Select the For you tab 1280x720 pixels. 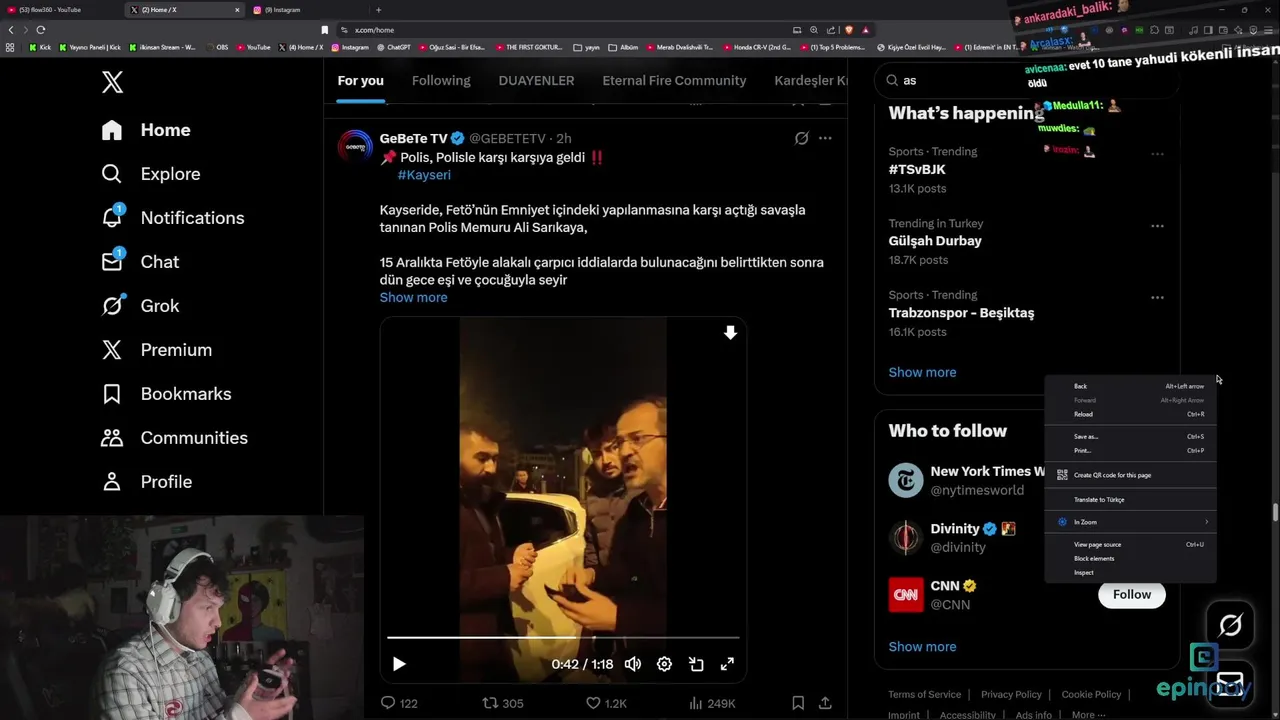pos(360,81)
